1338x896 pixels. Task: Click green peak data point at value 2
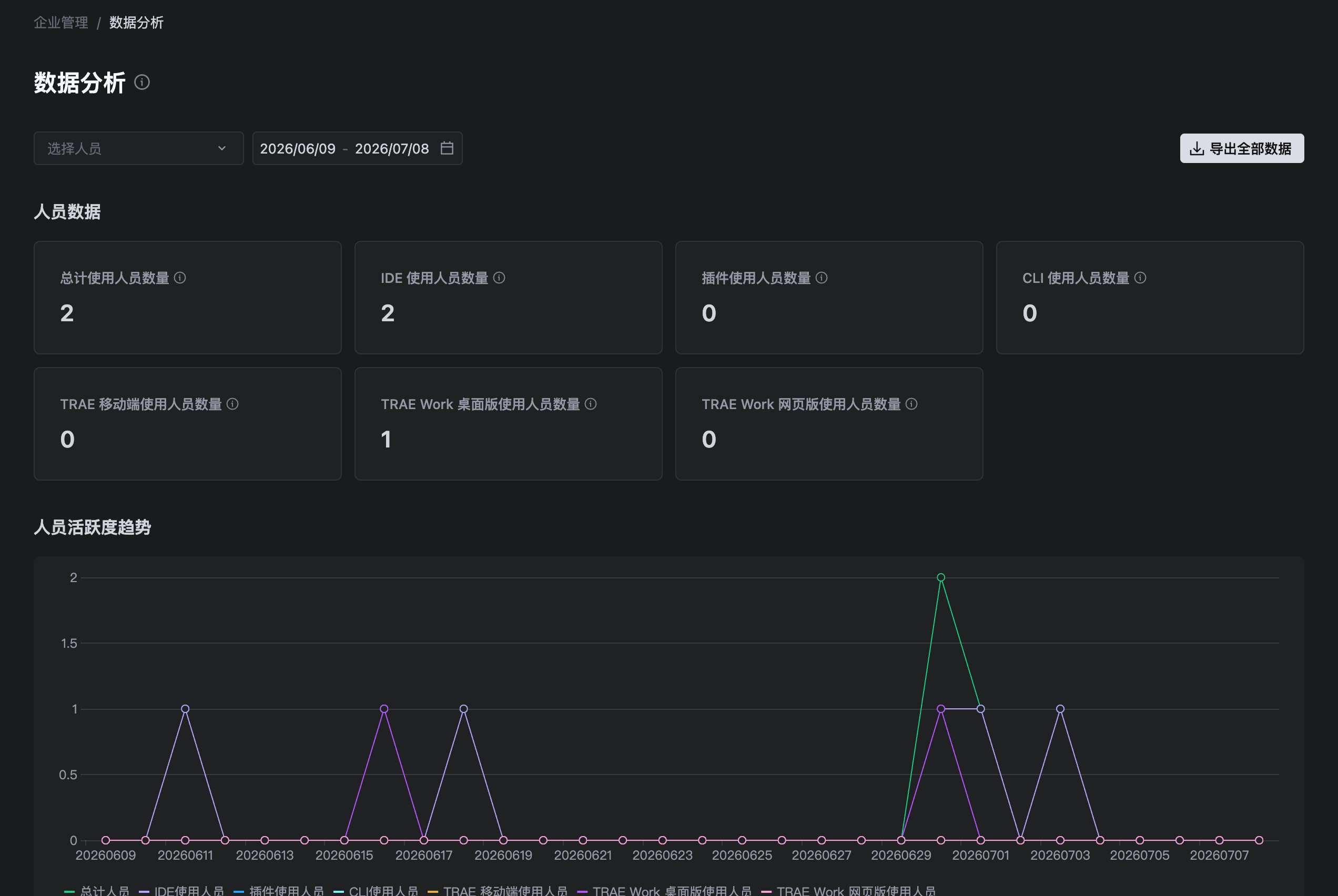coord(941,578)
